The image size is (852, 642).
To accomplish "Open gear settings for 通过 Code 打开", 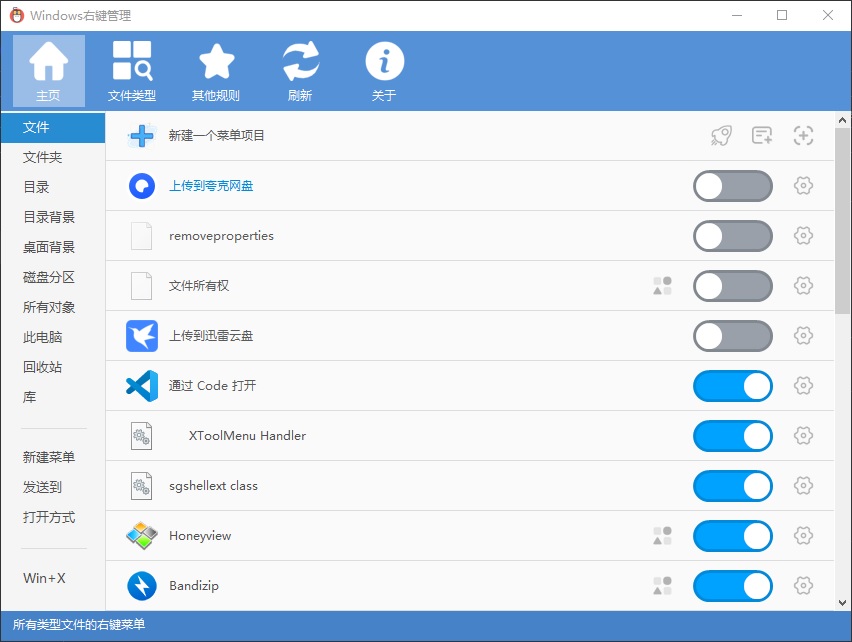I will click(x=803, y=386).
